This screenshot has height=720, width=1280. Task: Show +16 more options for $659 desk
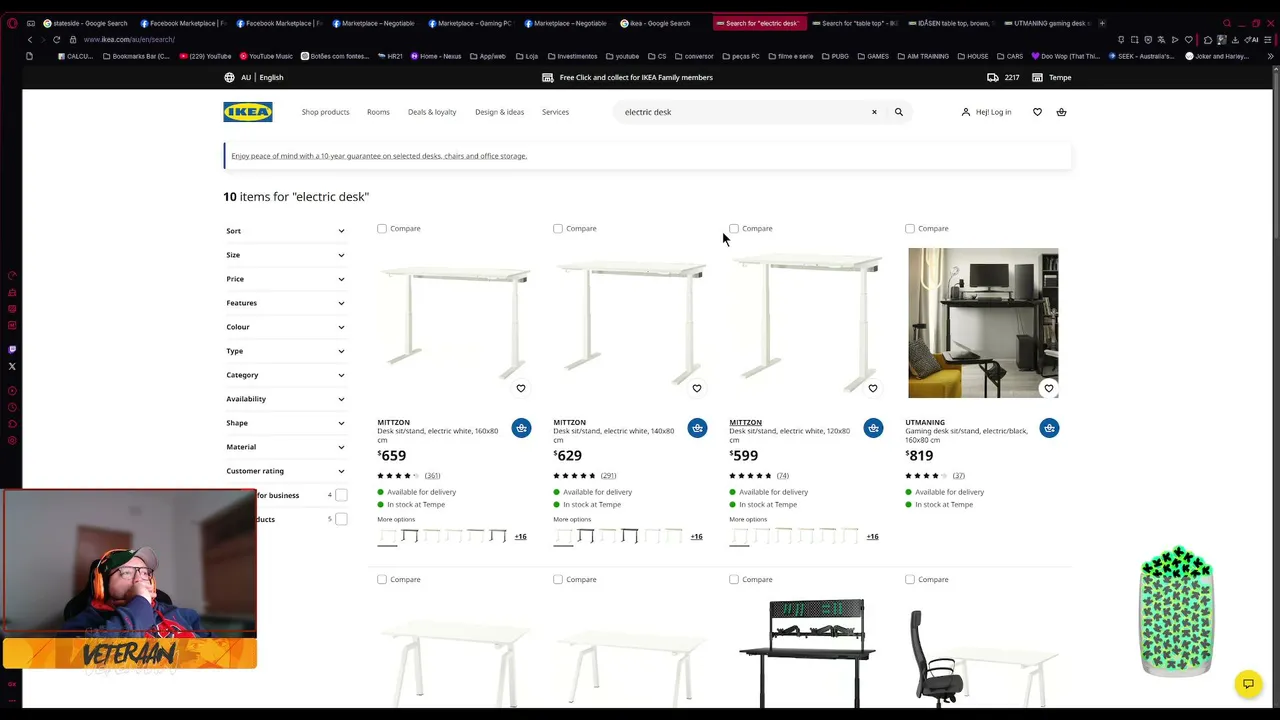(x=520, y=537)
